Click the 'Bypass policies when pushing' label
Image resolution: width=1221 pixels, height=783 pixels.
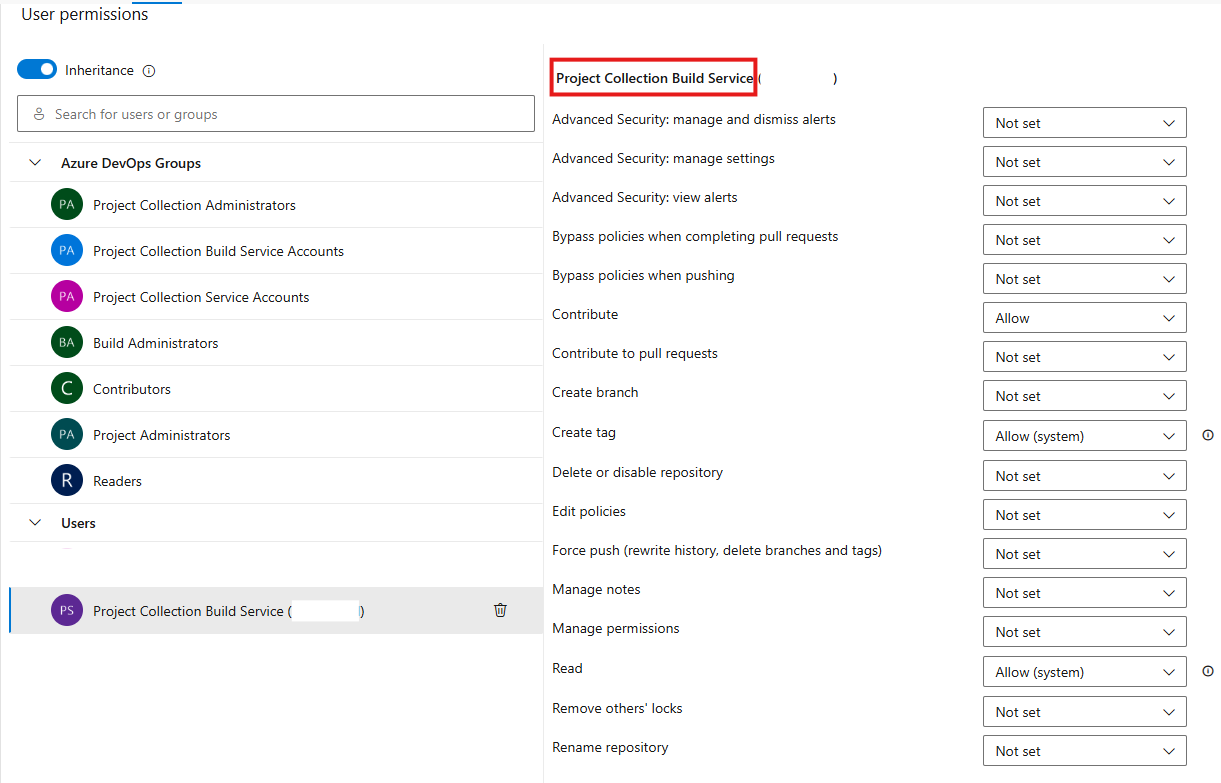[x=643, y=275]
